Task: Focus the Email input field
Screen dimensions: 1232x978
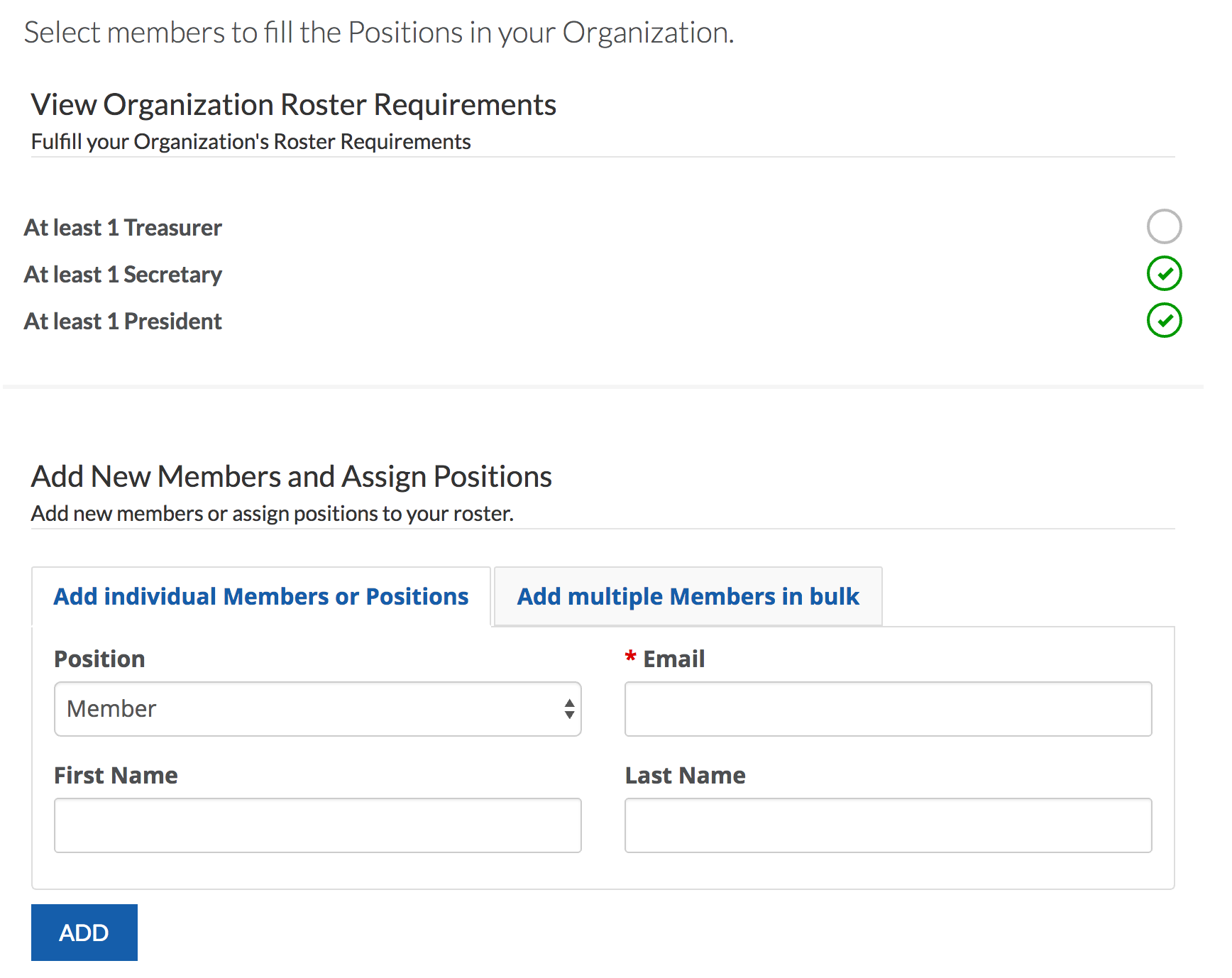Action: pyautogui.click(x=888, y=709)
